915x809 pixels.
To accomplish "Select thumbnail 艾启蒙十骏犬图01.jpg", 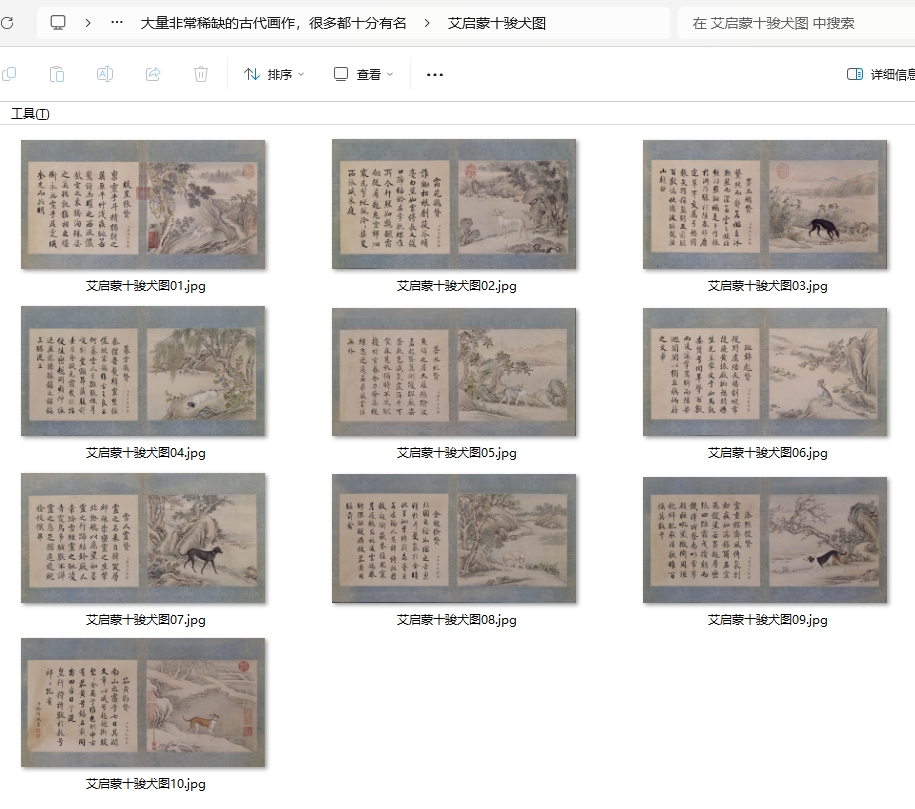I will tap(143, 205).
